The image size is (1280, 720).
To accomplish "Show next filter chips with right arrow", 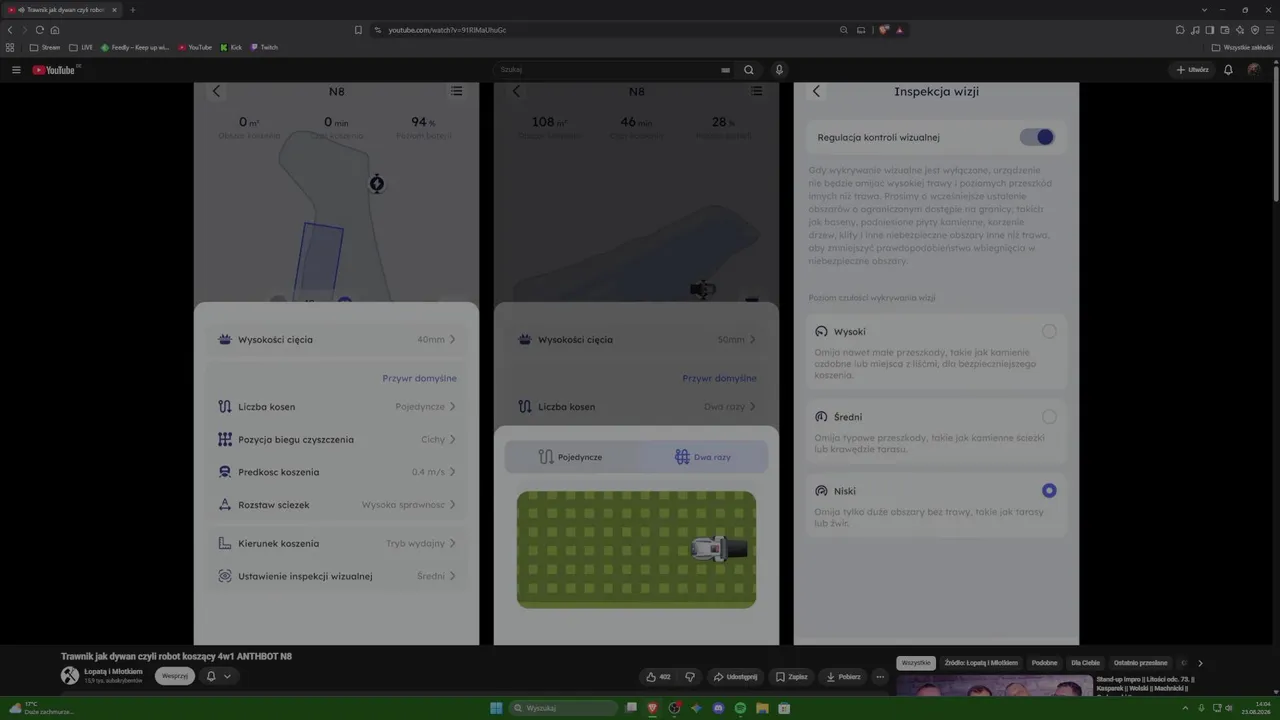I will (1200, 663).
